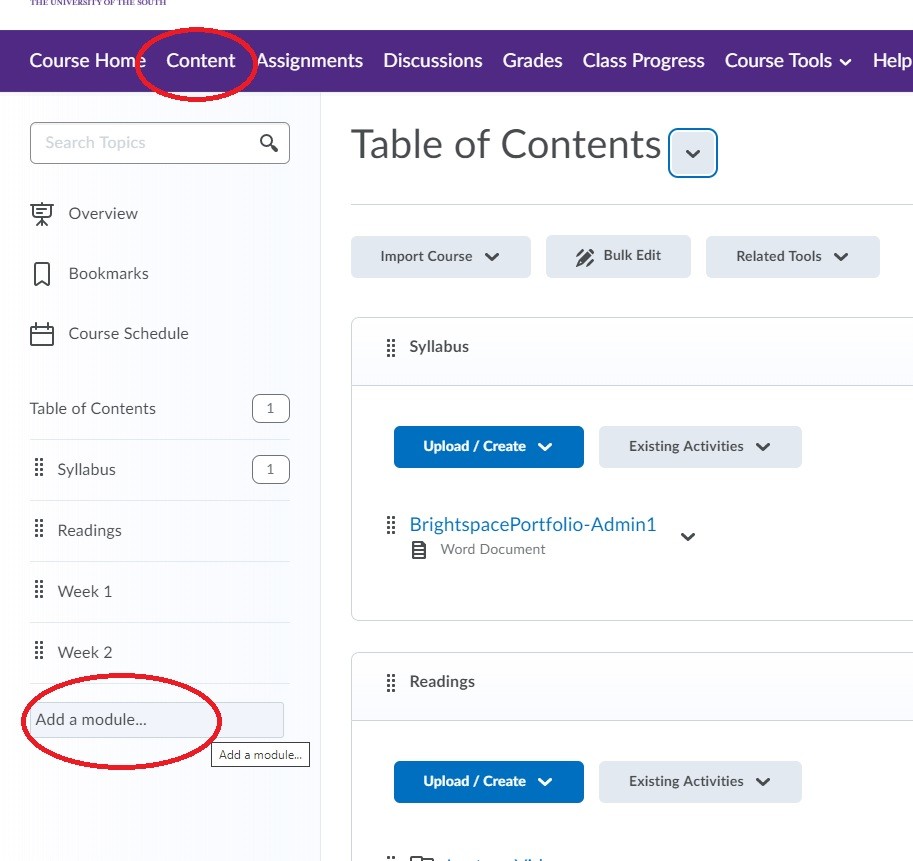Screen dimensions: 913x861
Task: Click the Bulk Edit pencil icon
Action: pos(585,257)
